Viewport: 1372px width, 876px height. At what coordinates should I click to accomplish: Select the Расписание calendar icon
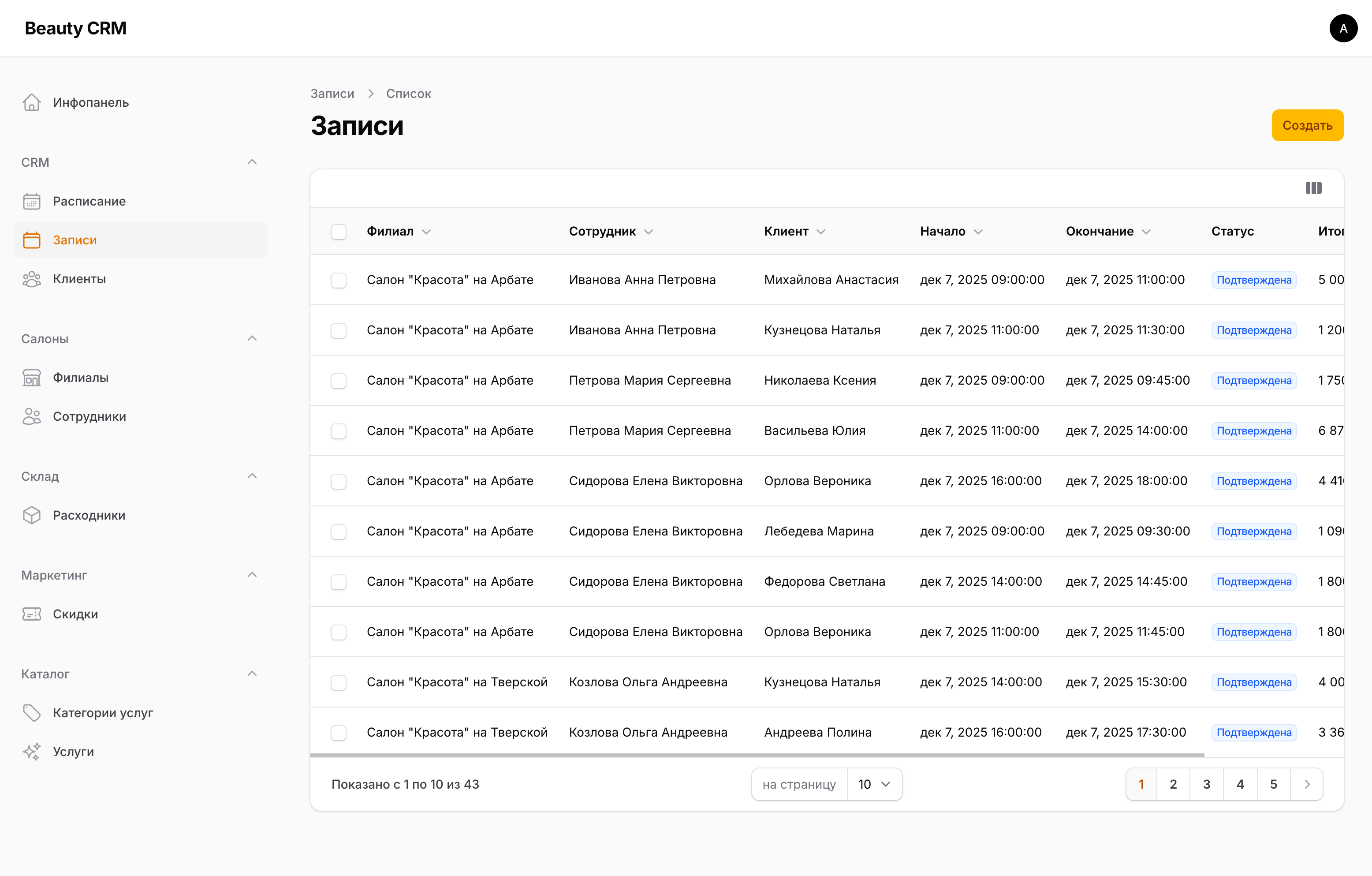[32, 201]
